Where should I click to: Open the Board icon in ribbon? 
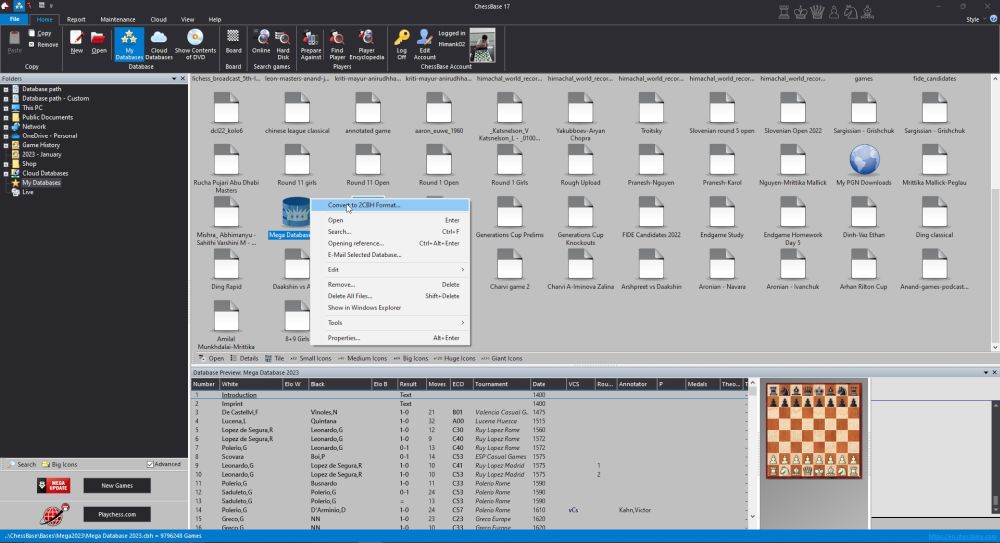tap(233, 42)
